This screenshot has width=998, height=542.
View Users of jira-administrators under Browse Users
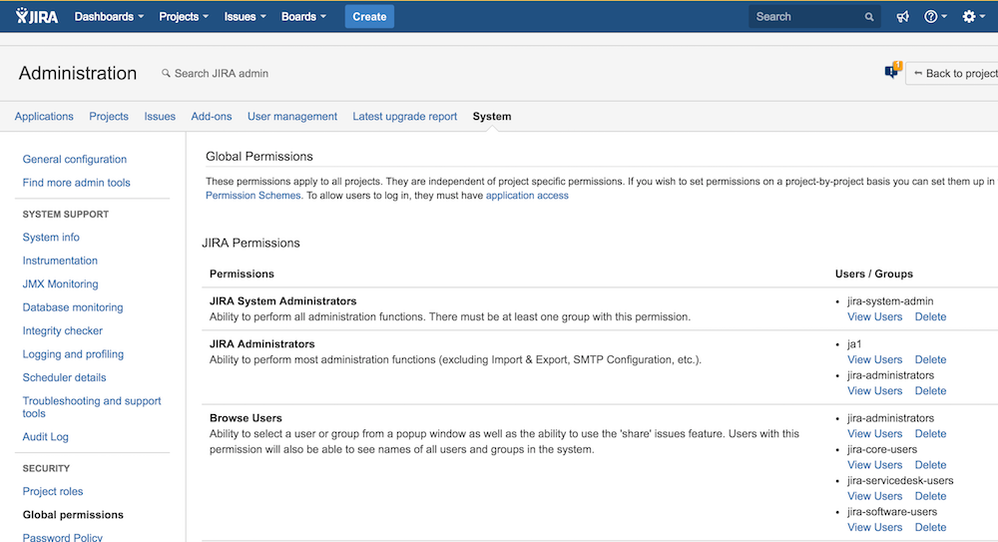pos(875,434)
